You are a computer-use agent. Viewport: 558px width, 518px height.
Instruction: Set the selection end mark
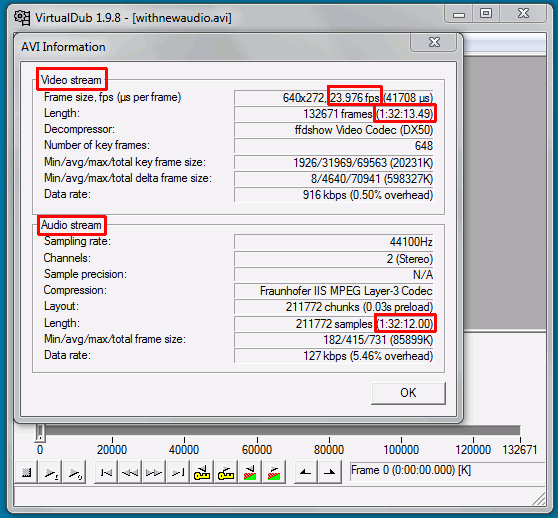[330, 472]
